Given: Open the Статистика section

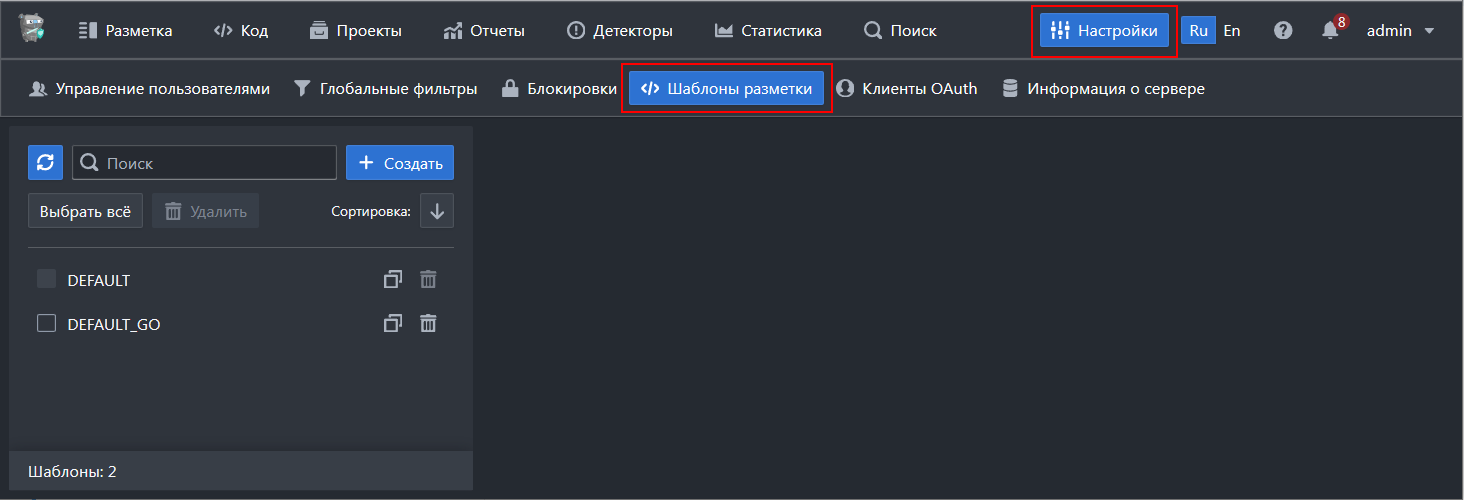Looking at the screenshot, I should tap(768, 31).
